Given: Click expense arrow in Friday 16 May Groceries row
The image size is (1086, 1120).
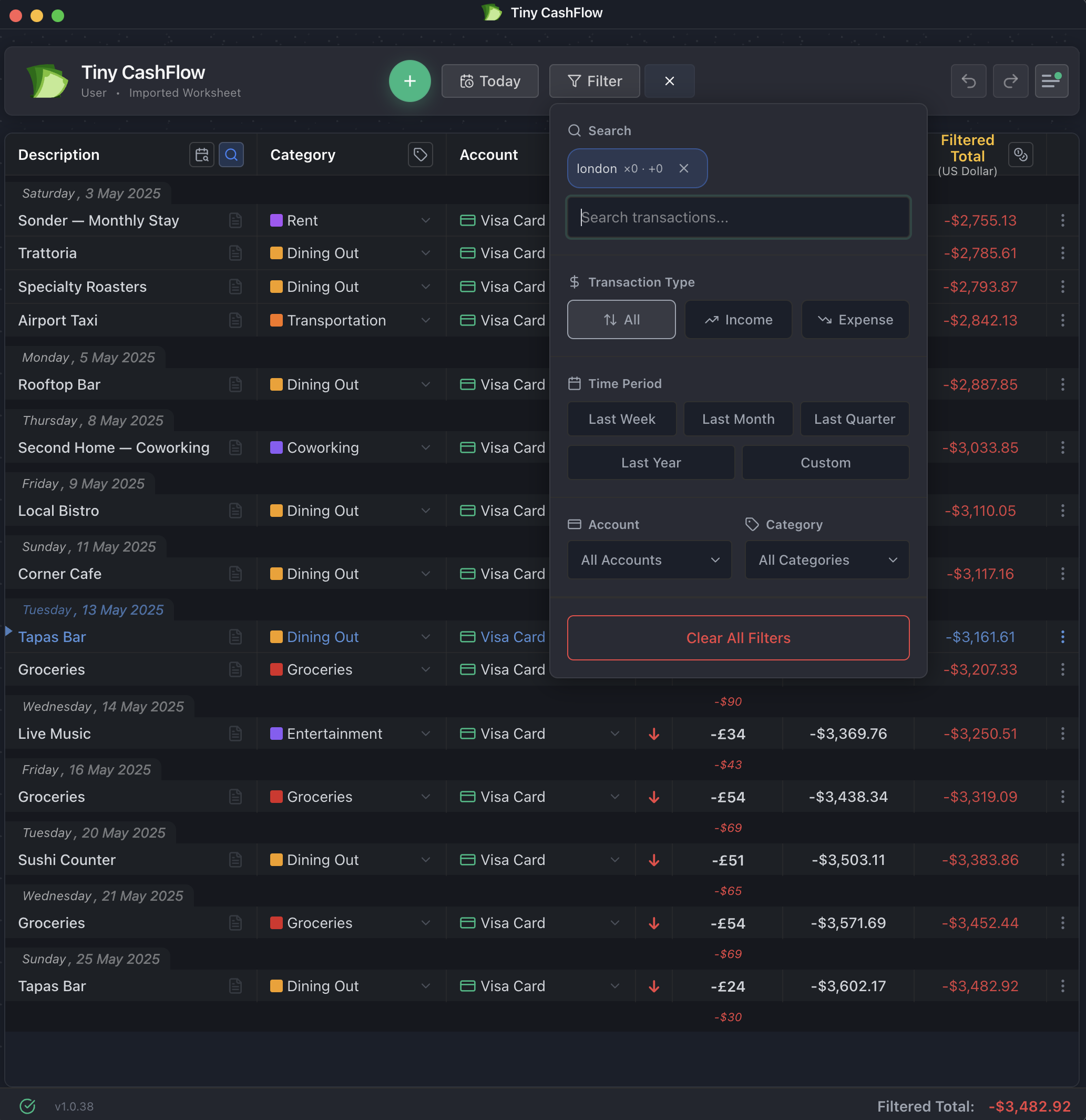Looking at the screenshot, I should click(654, 797).
